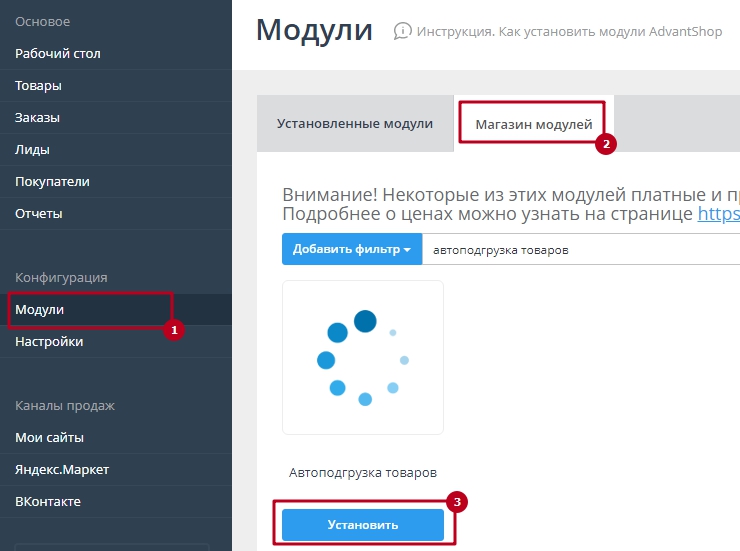Open Товары section in sidebar

(38, 85)
